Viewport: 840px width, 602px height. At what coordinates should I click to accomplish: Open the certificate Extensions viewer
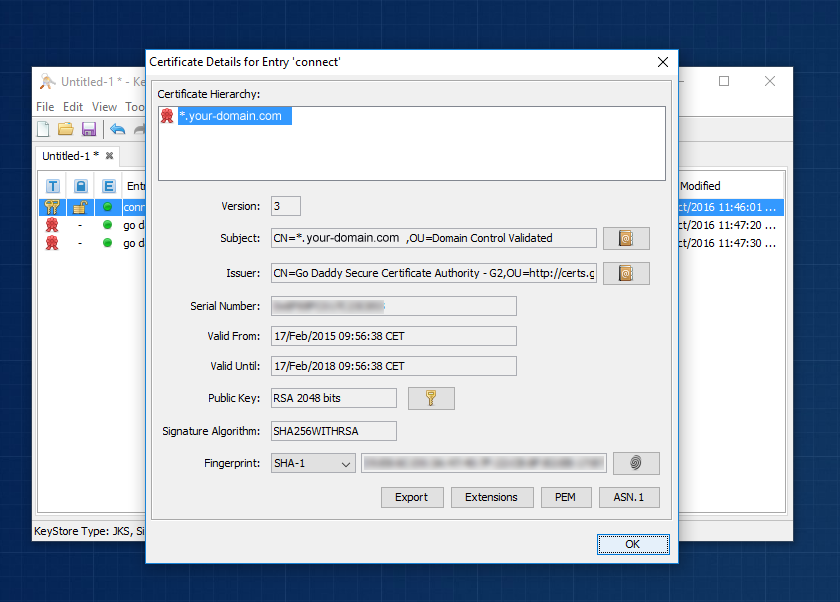pos(492,497)
